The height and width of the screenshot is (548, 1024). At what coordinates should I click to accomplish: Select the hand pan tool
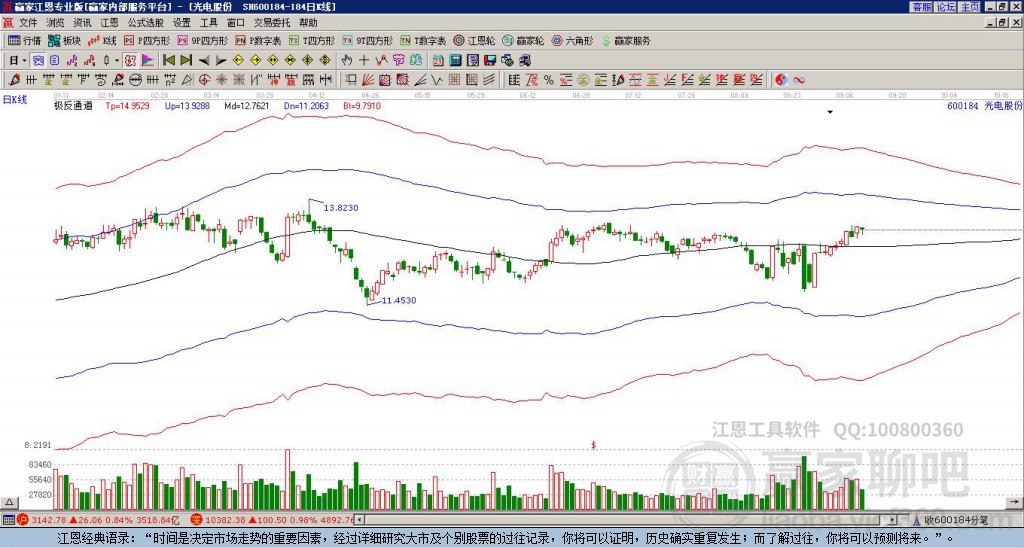click(347, 60)
